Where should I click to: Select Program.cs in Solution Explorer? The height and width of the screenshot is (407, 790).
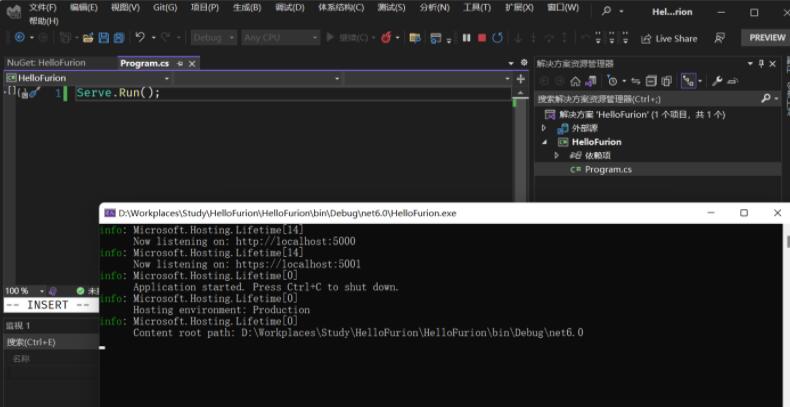tap(607, 170)
